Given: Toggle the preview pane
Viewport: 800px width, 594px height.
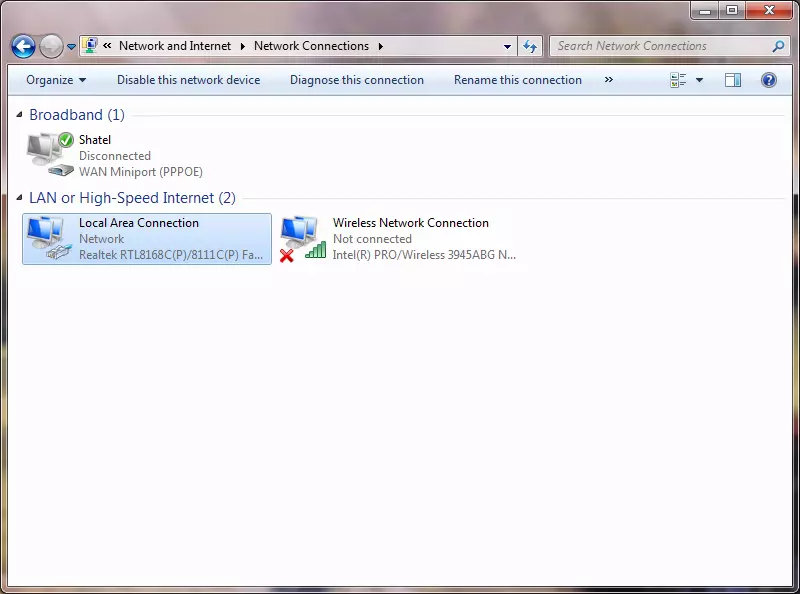Looking at the screenshot, I should coord(733,80).
